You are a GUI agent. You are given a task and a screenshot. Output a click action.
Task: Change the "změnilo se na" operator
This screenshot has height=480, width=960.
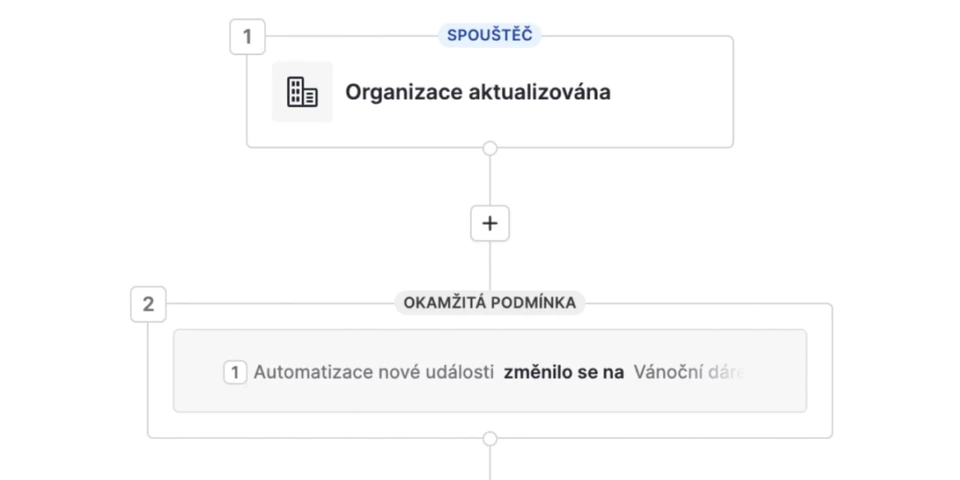click(x=564, y=372)
